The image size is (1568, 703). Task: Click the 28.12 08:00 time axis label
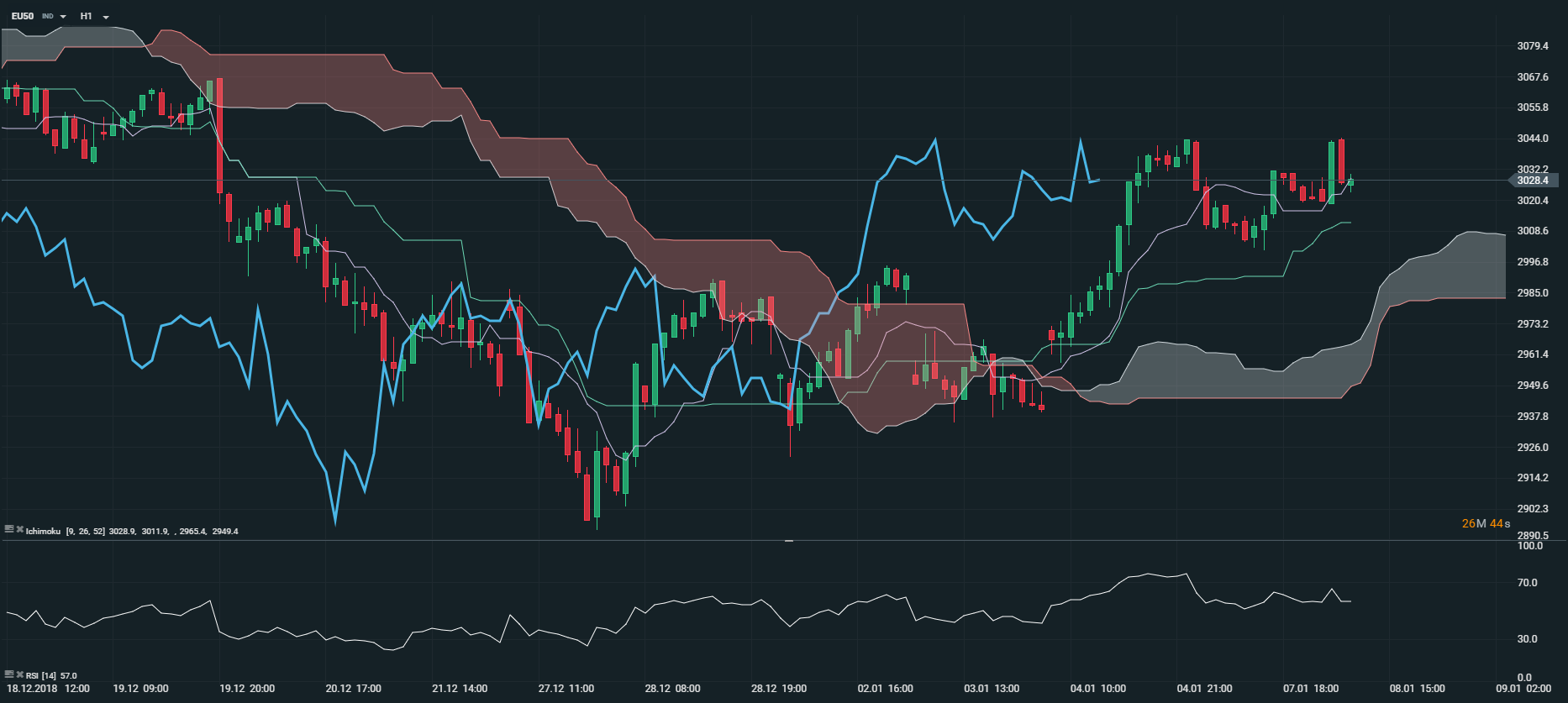672,689
